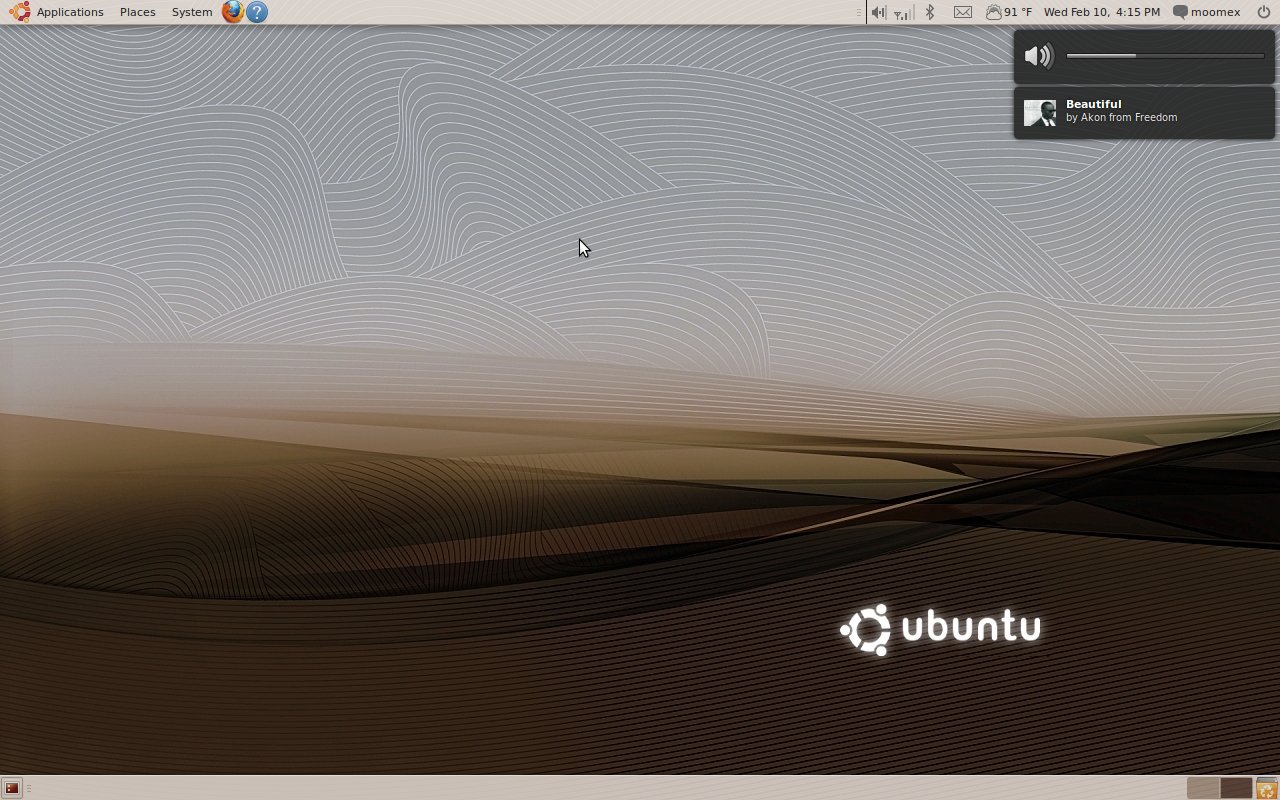Switch to the first workspace
1280x800 pixels.
[x=1203, y=788]
